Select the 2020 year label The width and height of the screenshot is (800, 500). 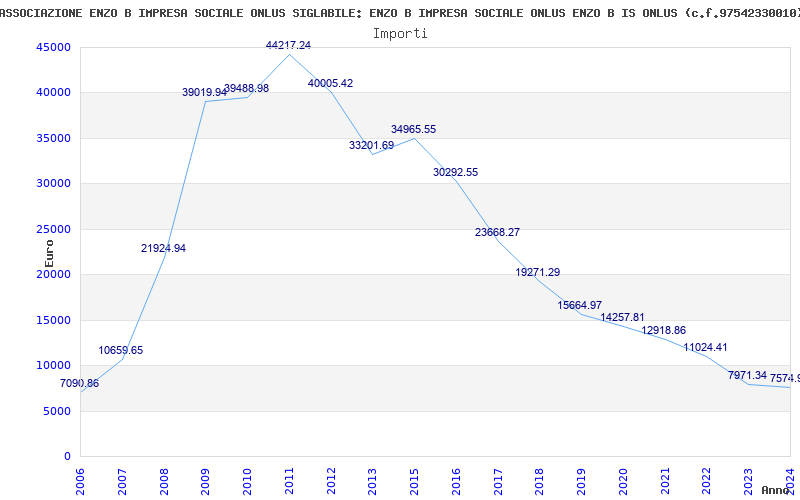click(623, 482)
